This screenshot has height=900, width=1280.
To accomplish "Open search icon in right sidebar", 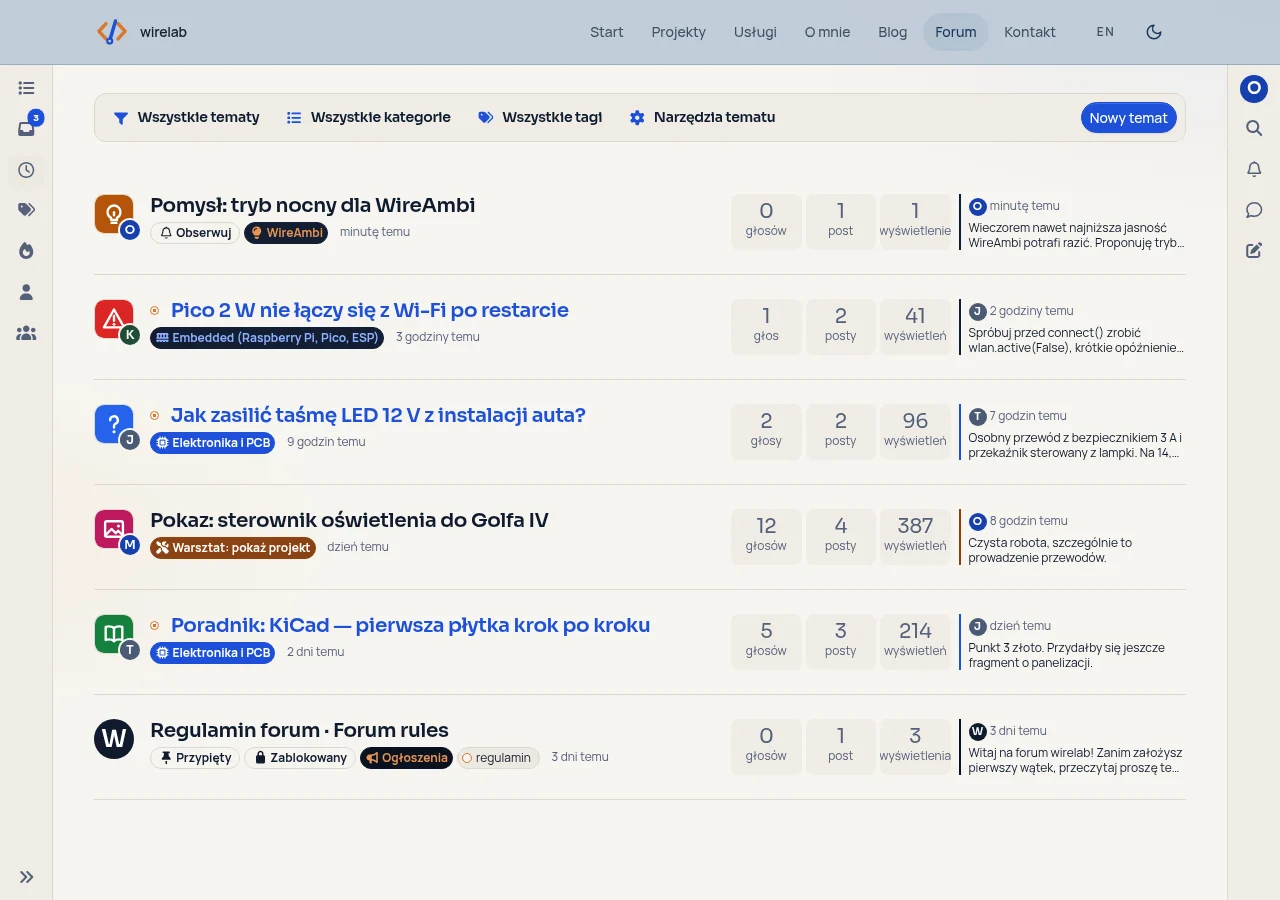I will click(x=1254, y=128).
